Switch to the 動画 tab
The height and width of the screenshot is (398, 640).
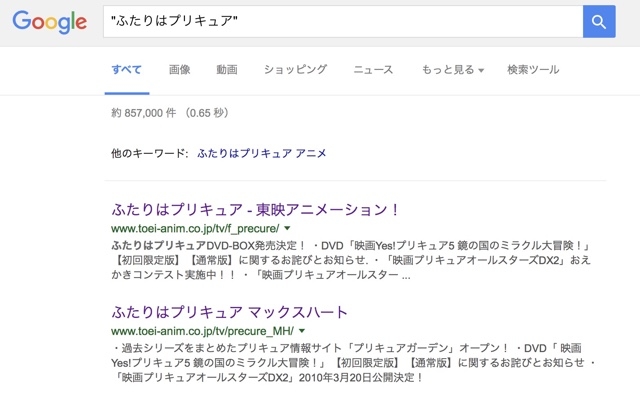(x=227, y=70)
